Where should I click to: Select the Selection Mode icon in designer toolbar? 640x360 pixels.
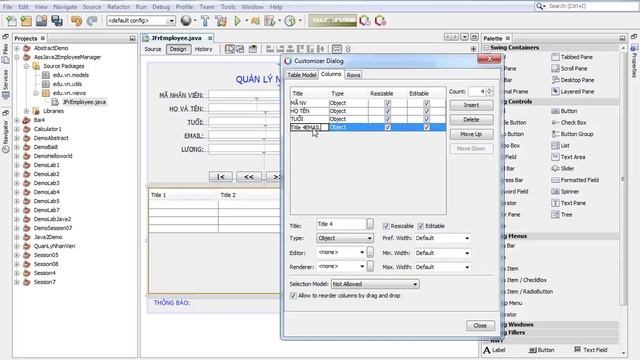tap(230, 49)
